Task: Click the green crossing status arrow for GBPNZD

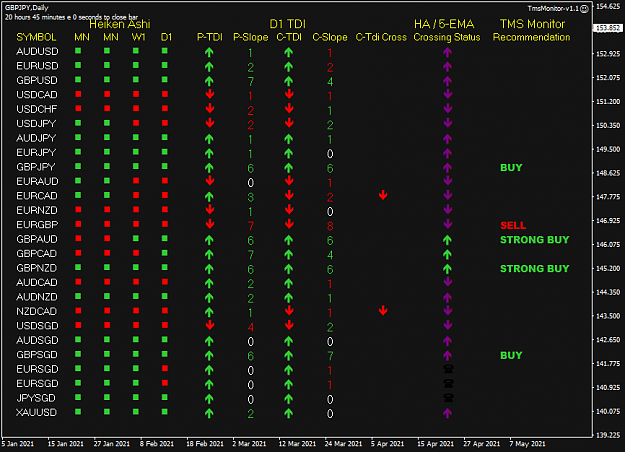Action: 447,269
